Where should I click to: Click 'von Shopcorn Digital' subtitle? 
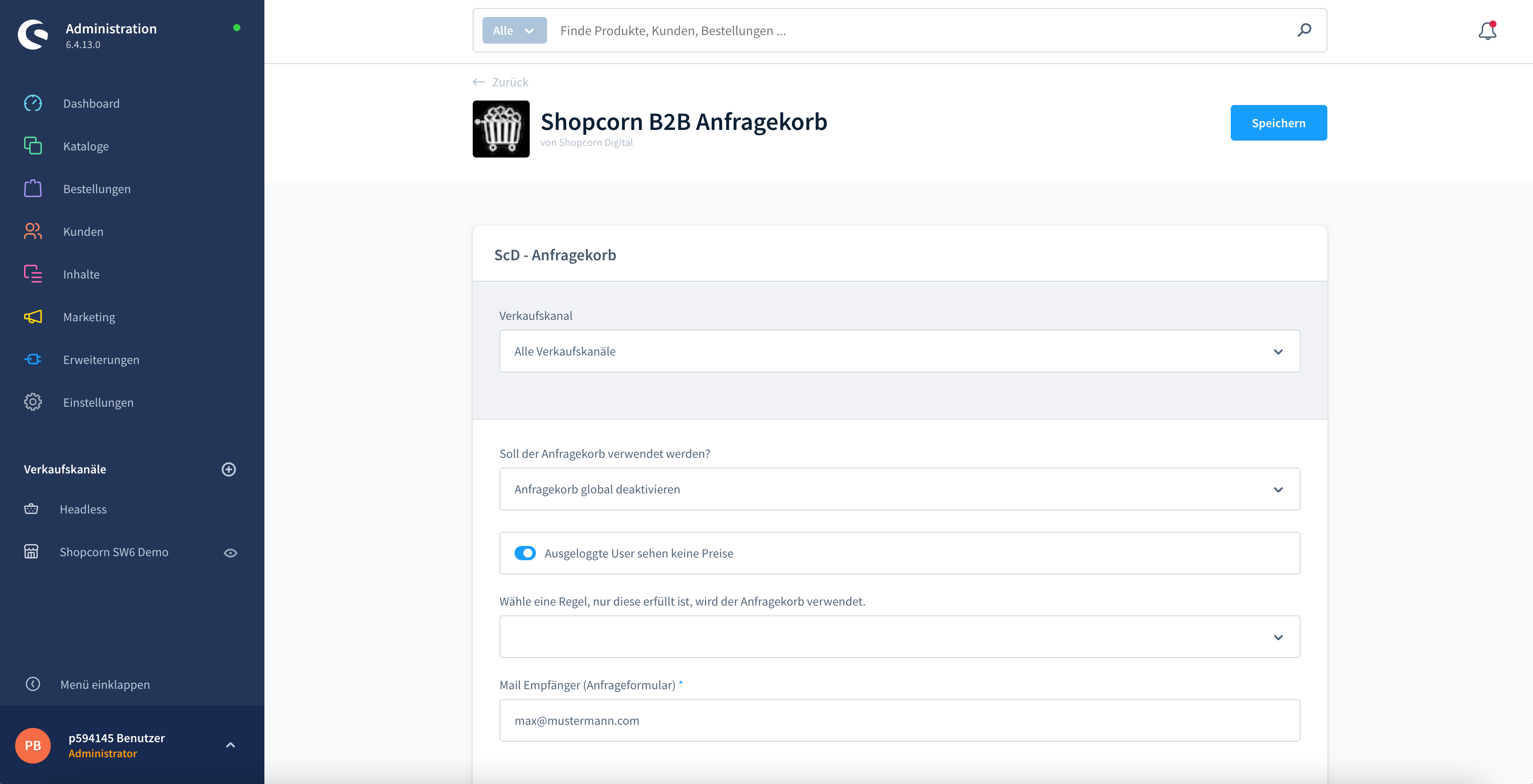(x=586, y=143)
